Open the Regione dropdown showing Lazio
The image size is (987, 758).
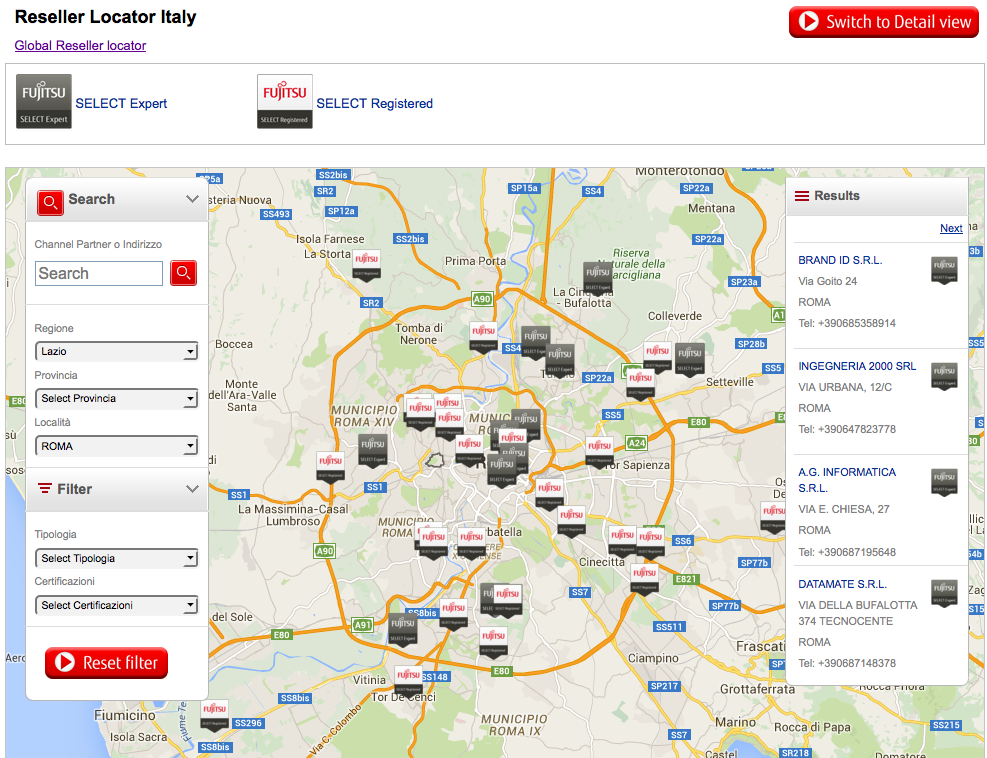[x=117, y=352]
